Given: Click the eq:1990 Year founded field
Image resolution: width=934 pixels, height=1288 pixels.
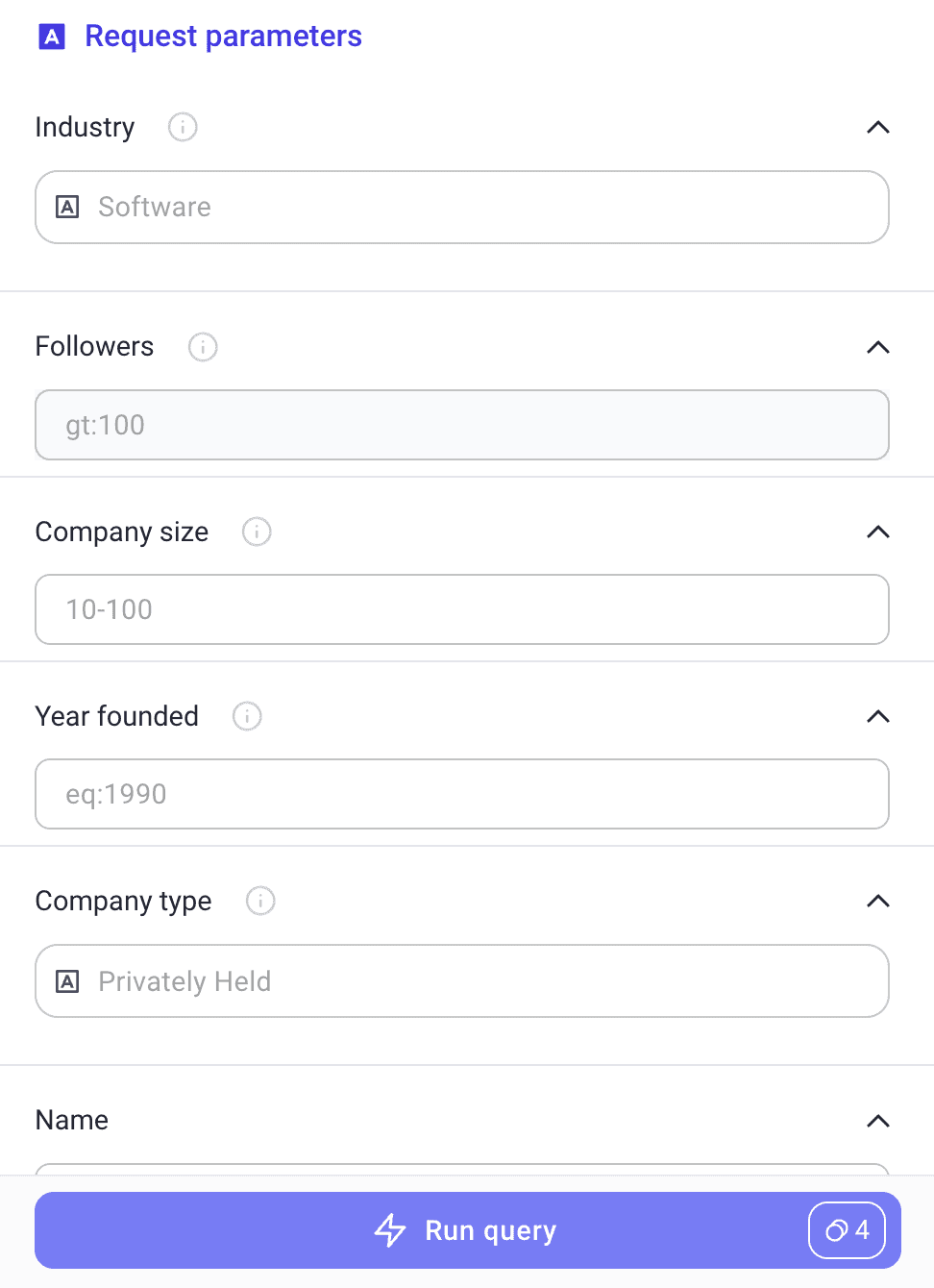Looking at the screenshot, I should pos(461,794).
